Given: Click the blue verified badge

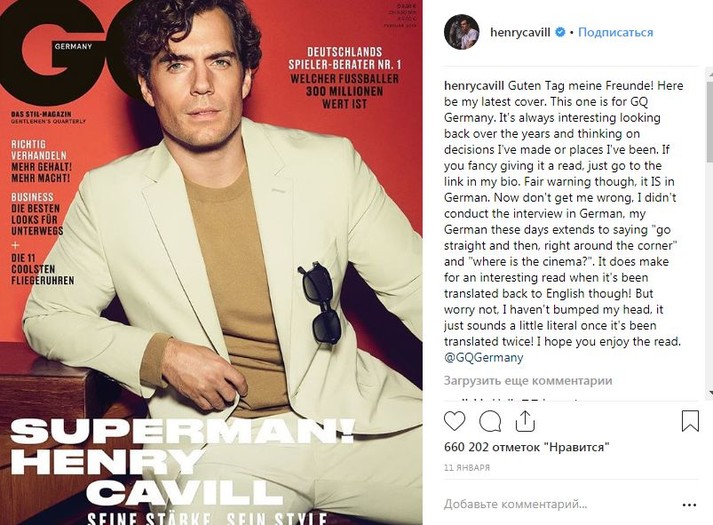Looking at the screenshot, I should pyautogui.click(x=559, y=32).
